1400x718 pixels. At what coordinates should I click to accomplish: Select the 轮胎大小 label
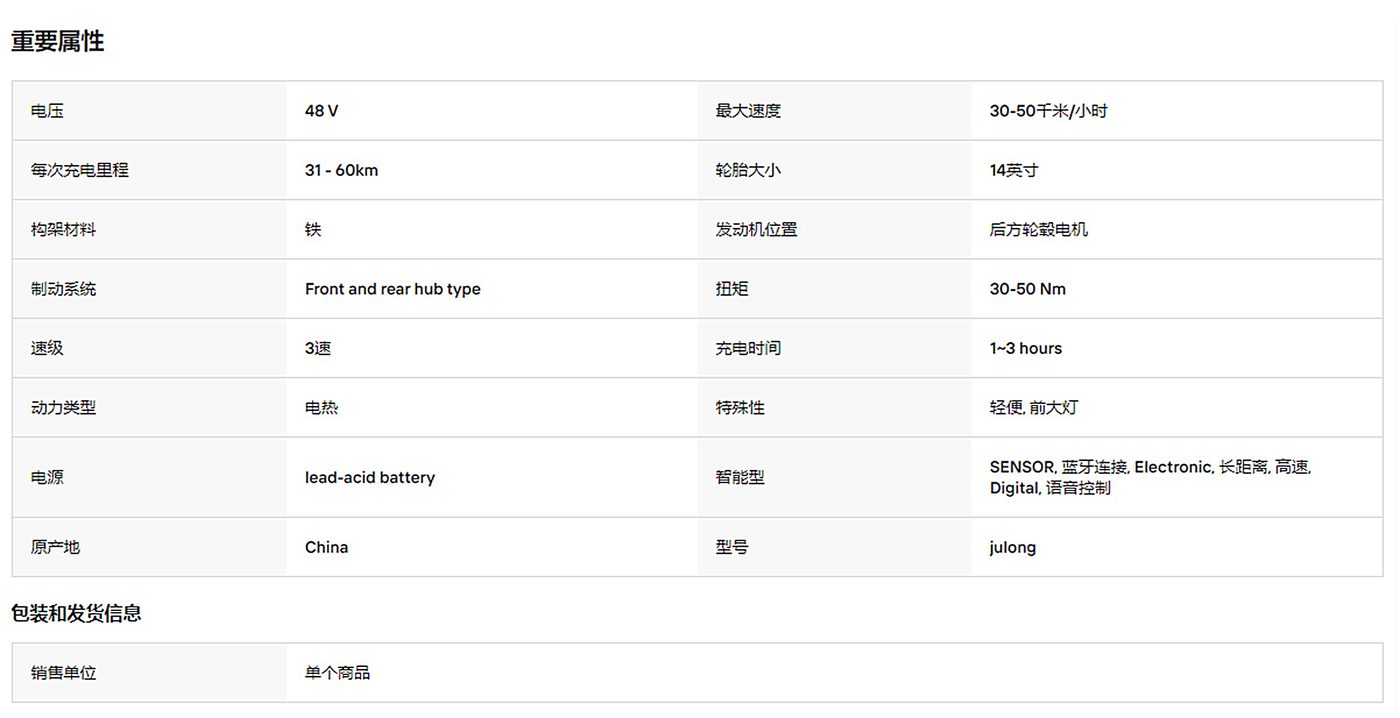tap(748, 170)
